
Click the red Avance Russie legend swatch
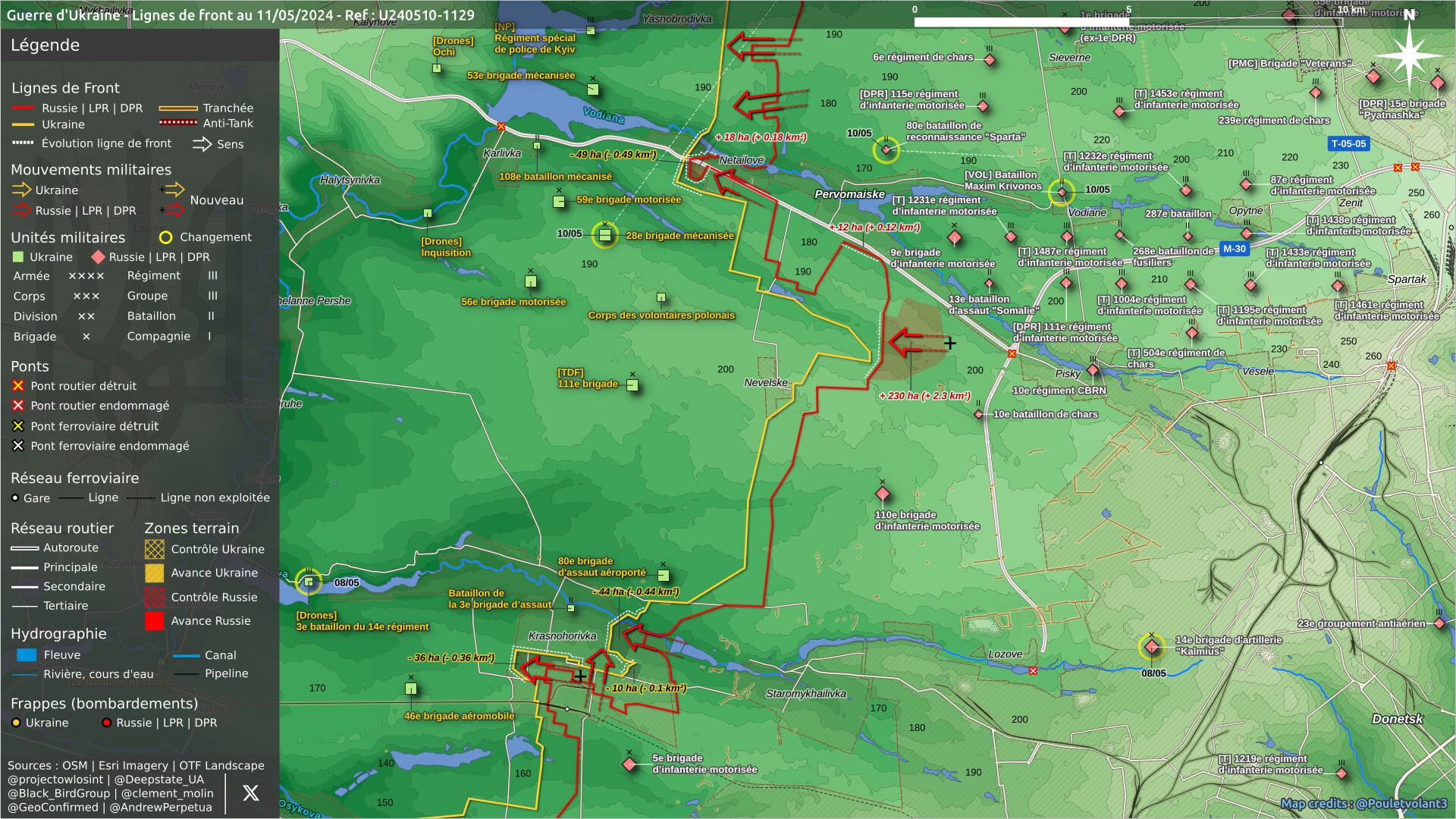pyautogui.click(x=155, y=621)
